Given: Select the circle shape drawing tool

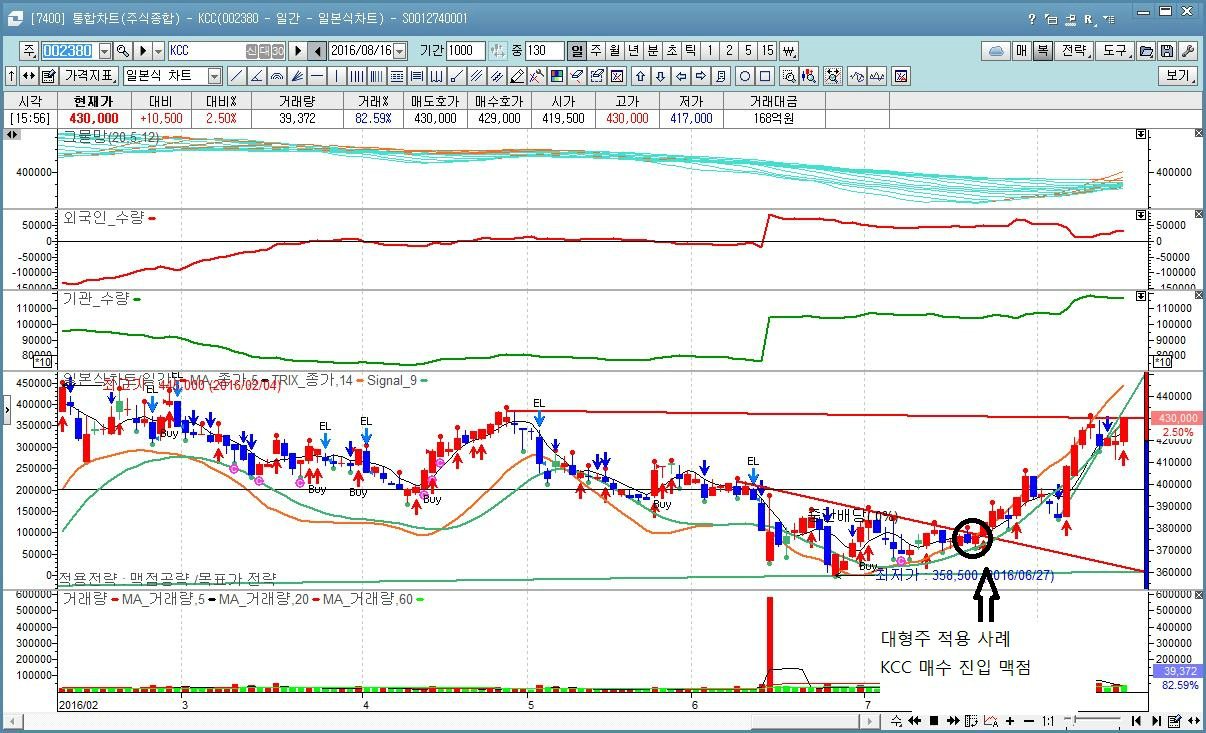Looking at the screenshot, I should click(745, 76).
